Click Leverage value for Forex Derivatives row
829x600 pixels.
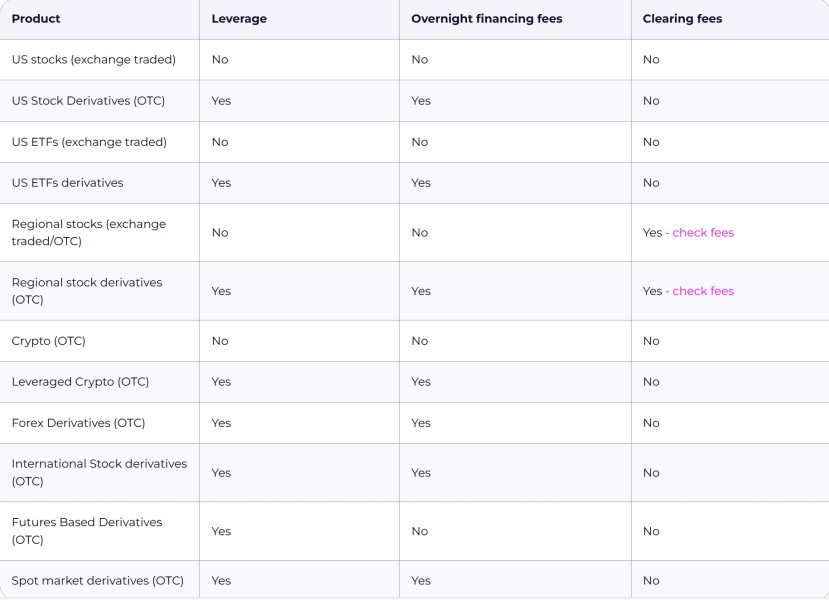pos(221,423)
